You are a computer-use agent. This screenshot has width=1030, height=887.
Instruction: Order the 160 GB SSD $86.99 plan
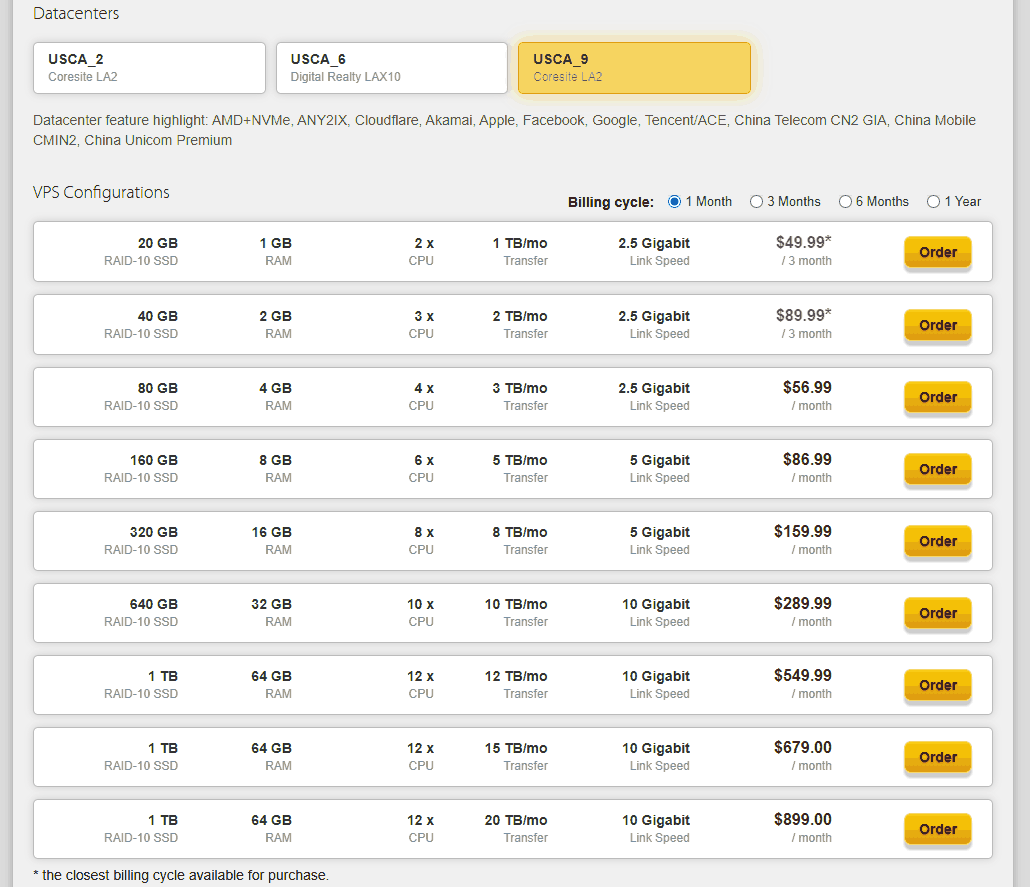click(x=937, y=469)
